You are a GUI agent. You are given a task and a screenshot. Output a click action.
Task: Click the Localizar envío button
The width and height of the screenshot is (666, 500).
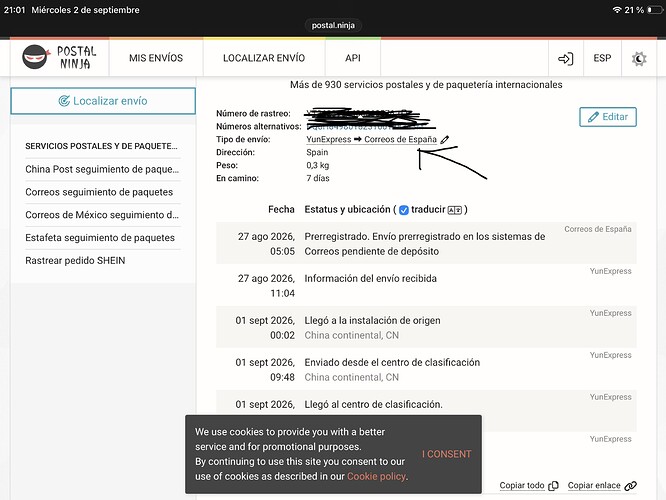coord(103,101)
